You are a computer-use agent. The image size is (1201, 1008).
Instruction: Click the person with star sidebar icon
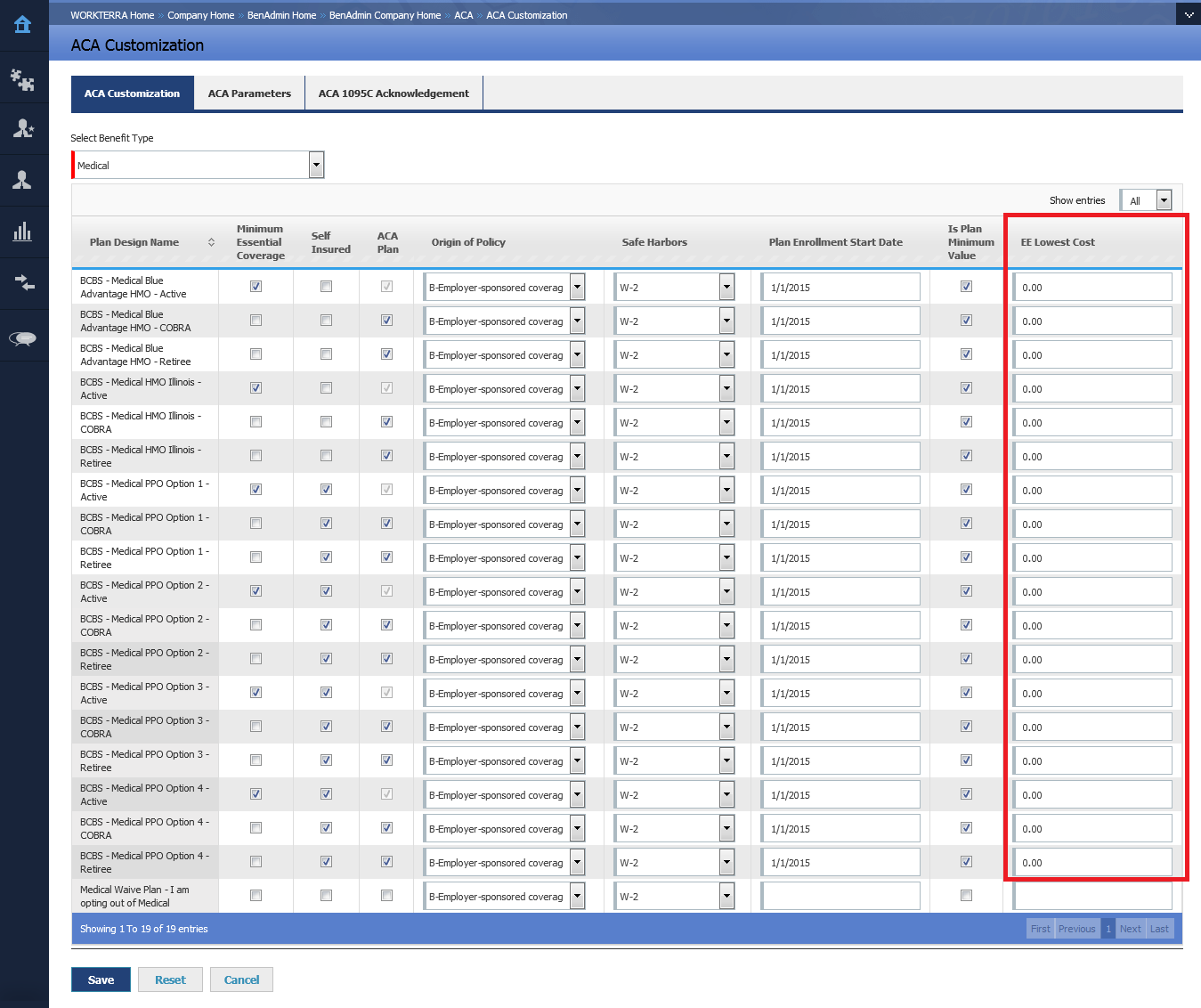23,129
